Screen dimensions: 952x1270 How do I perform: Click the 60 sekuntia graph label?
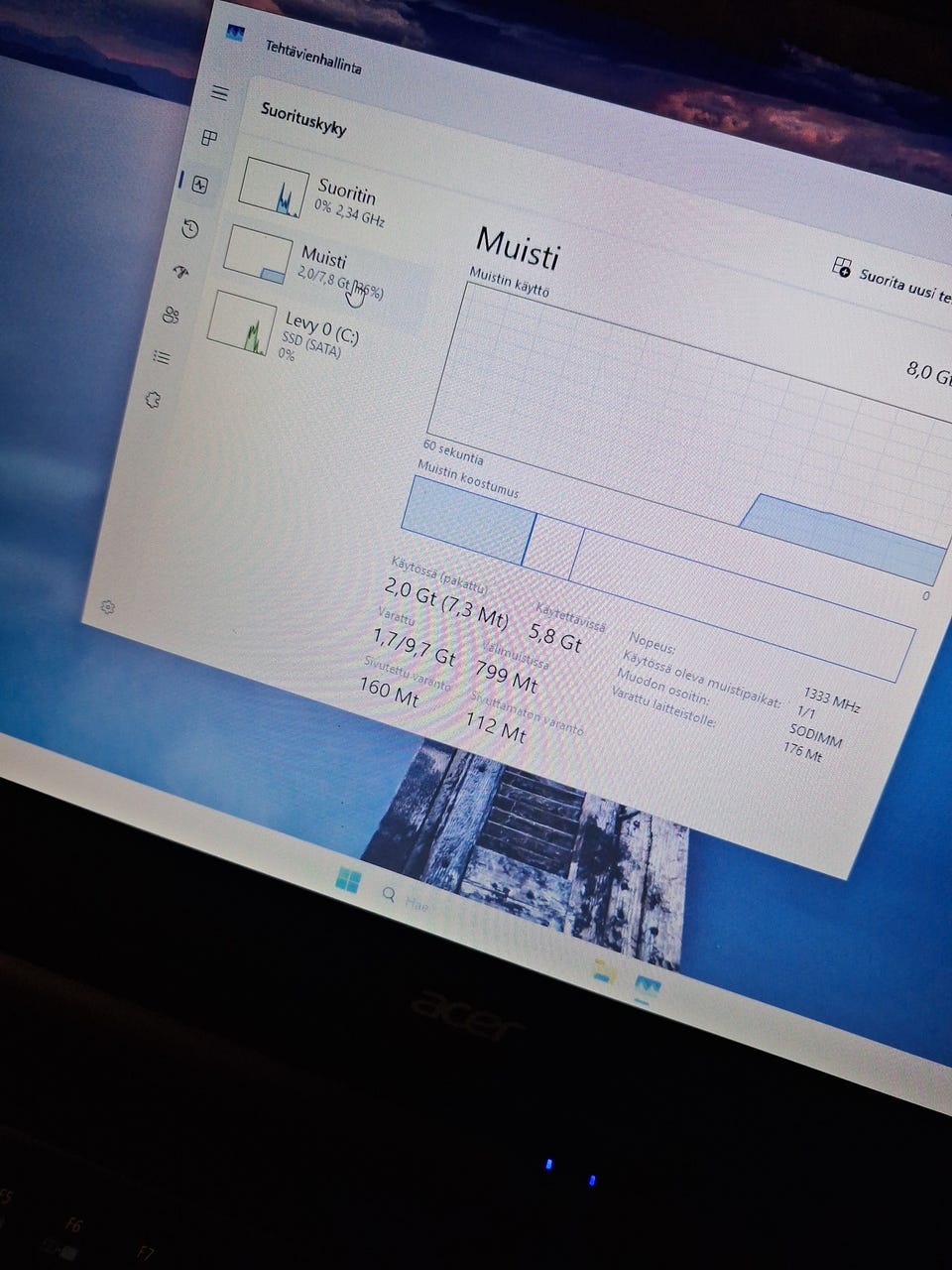tap(453, 452)
